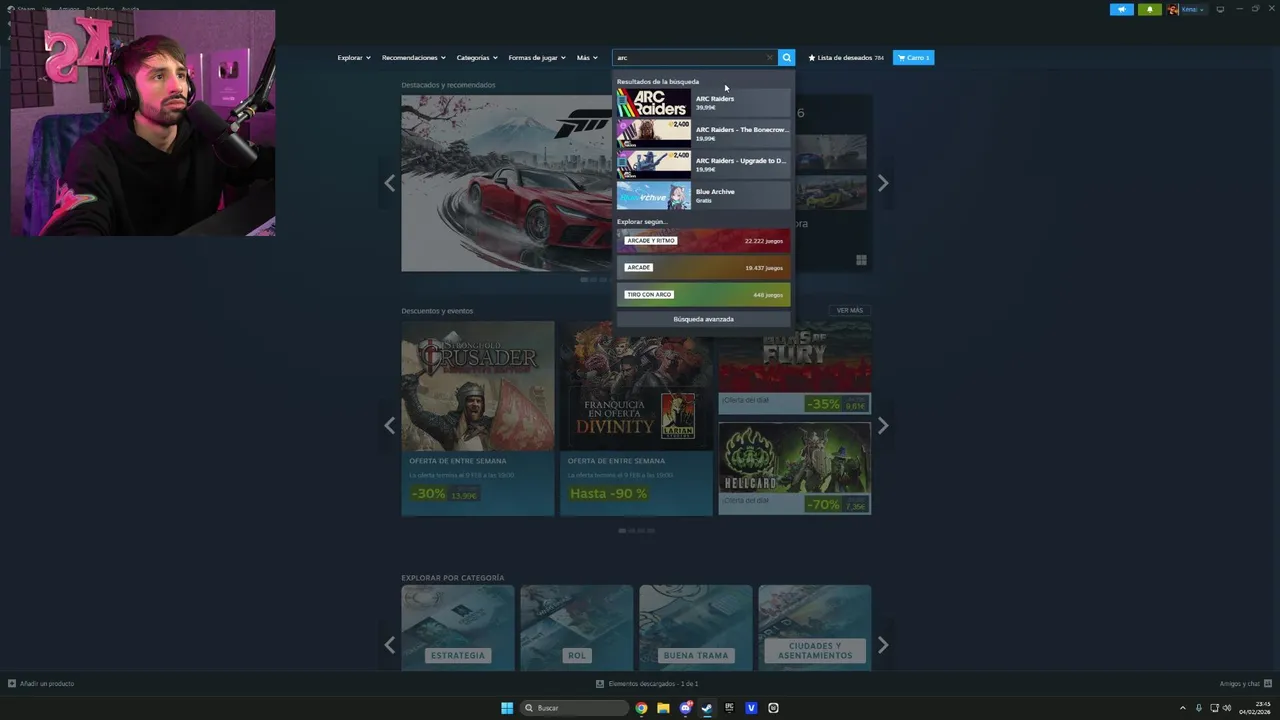Open Hellcard daily deal card
This screenshot has width=1280, height=720.
794,468
